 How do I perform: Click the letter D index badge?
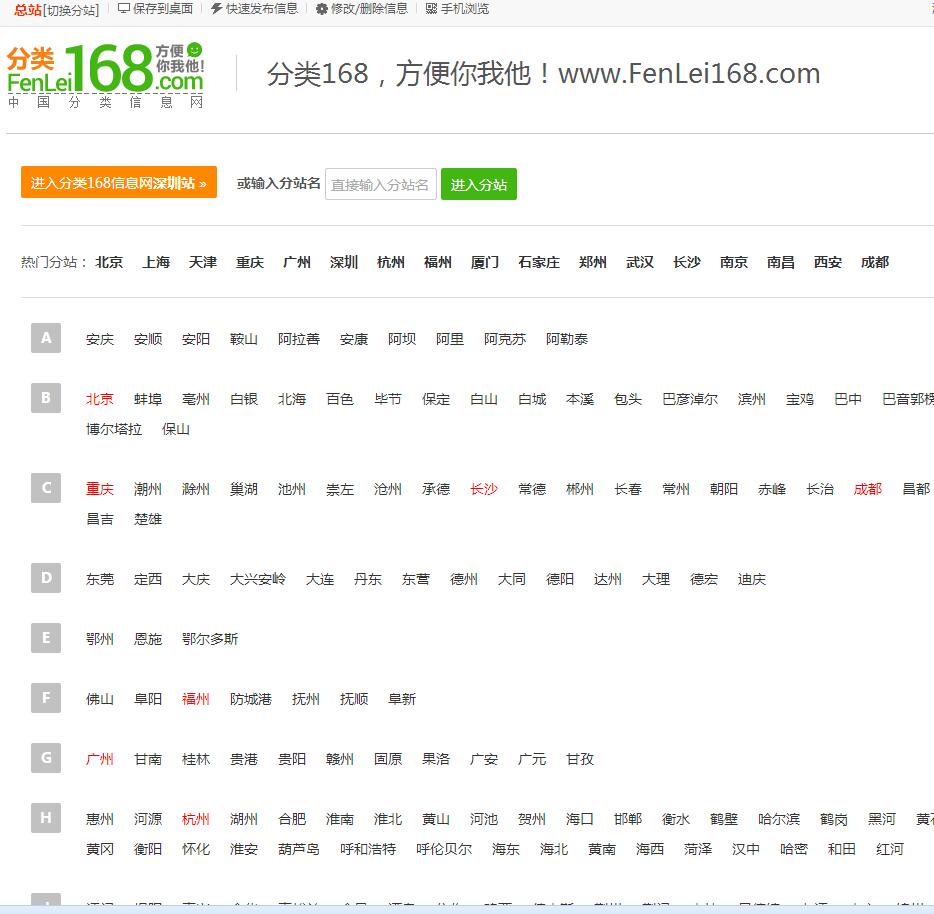tap(46, 578)
